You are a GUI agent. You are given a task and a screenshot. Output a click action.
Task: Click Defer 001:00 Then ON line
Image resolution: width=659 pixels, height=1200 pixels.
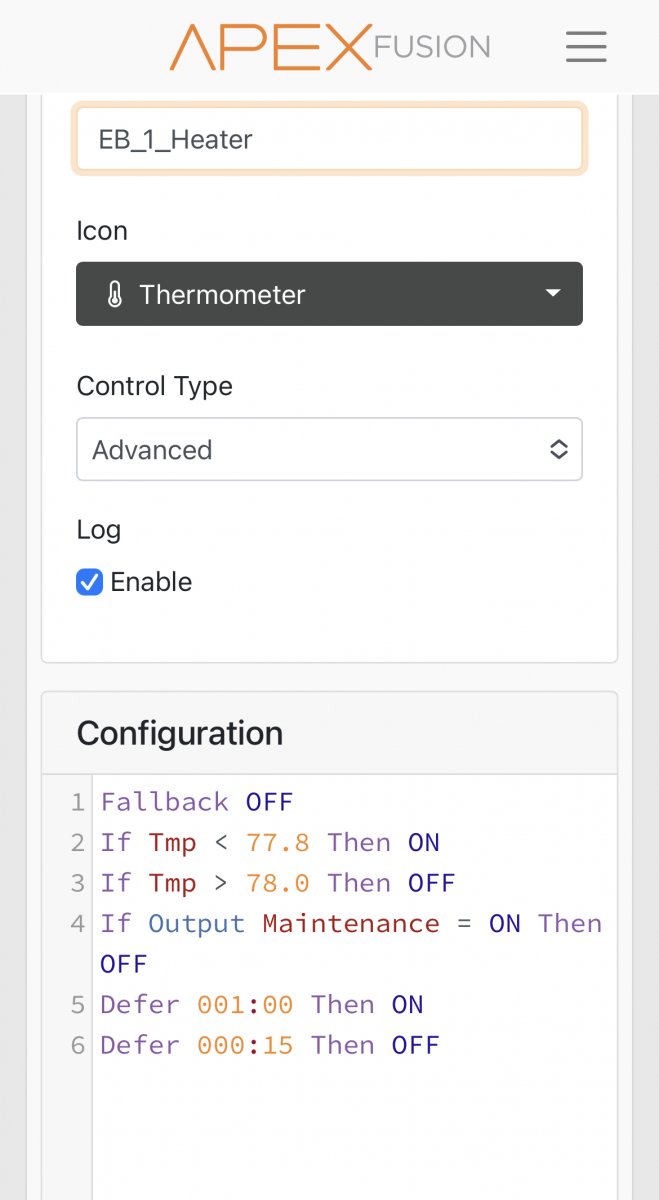(262, 1004)
